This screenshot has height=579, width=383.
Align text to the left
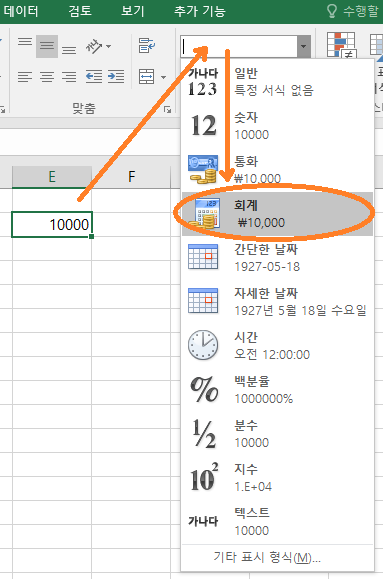coord(25,76)
